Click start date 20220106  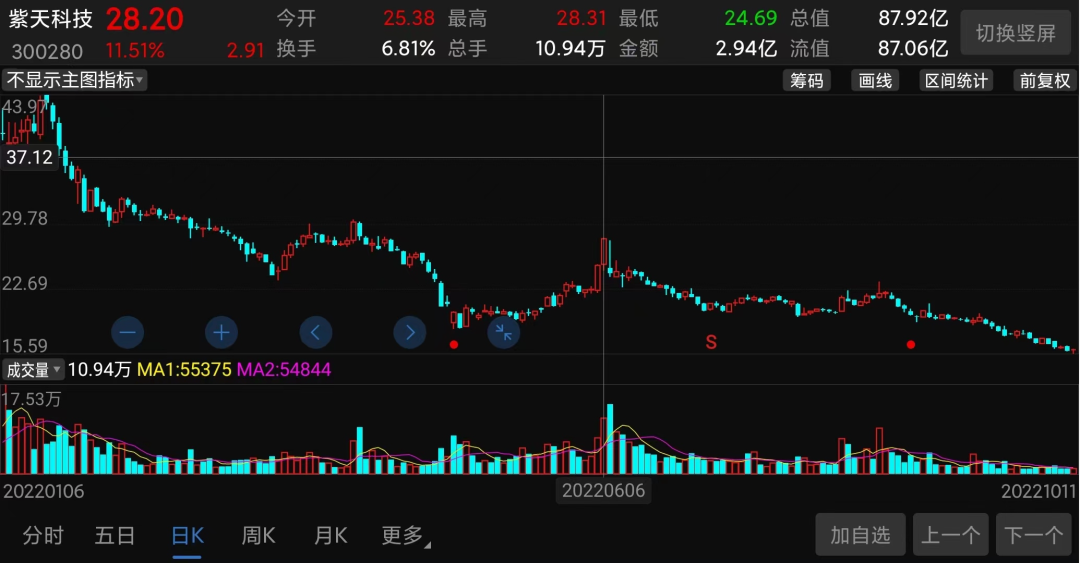point(43,491)
